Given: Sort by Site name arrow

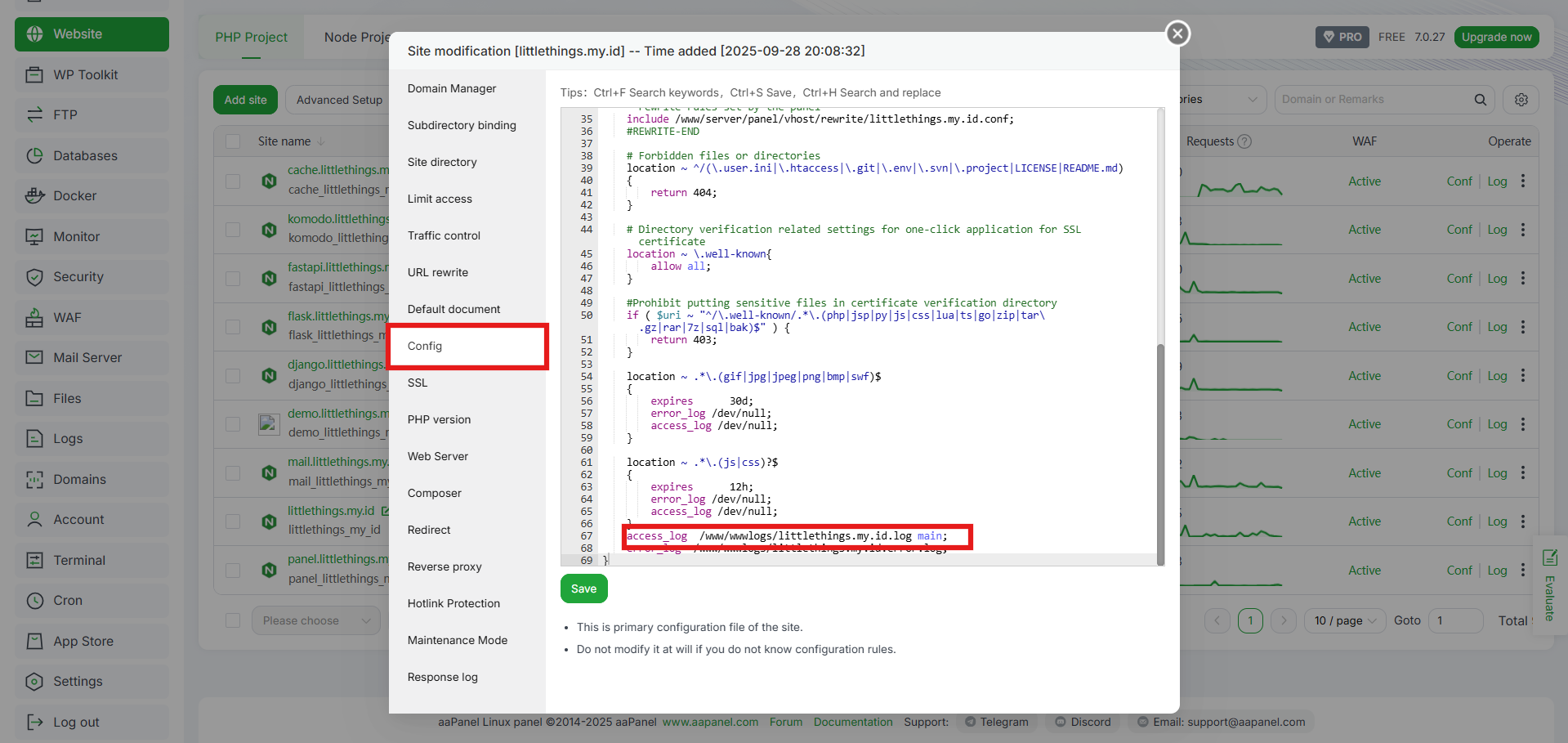Looking at the screenshot, I should coord(320,141).
